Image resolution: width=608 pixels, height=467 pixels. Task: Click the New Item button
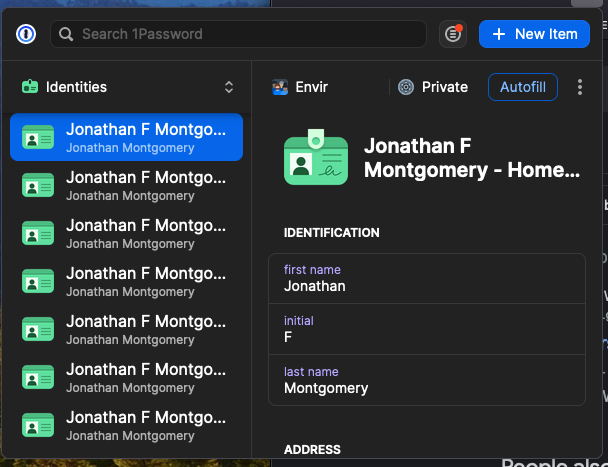coord(534,34)
